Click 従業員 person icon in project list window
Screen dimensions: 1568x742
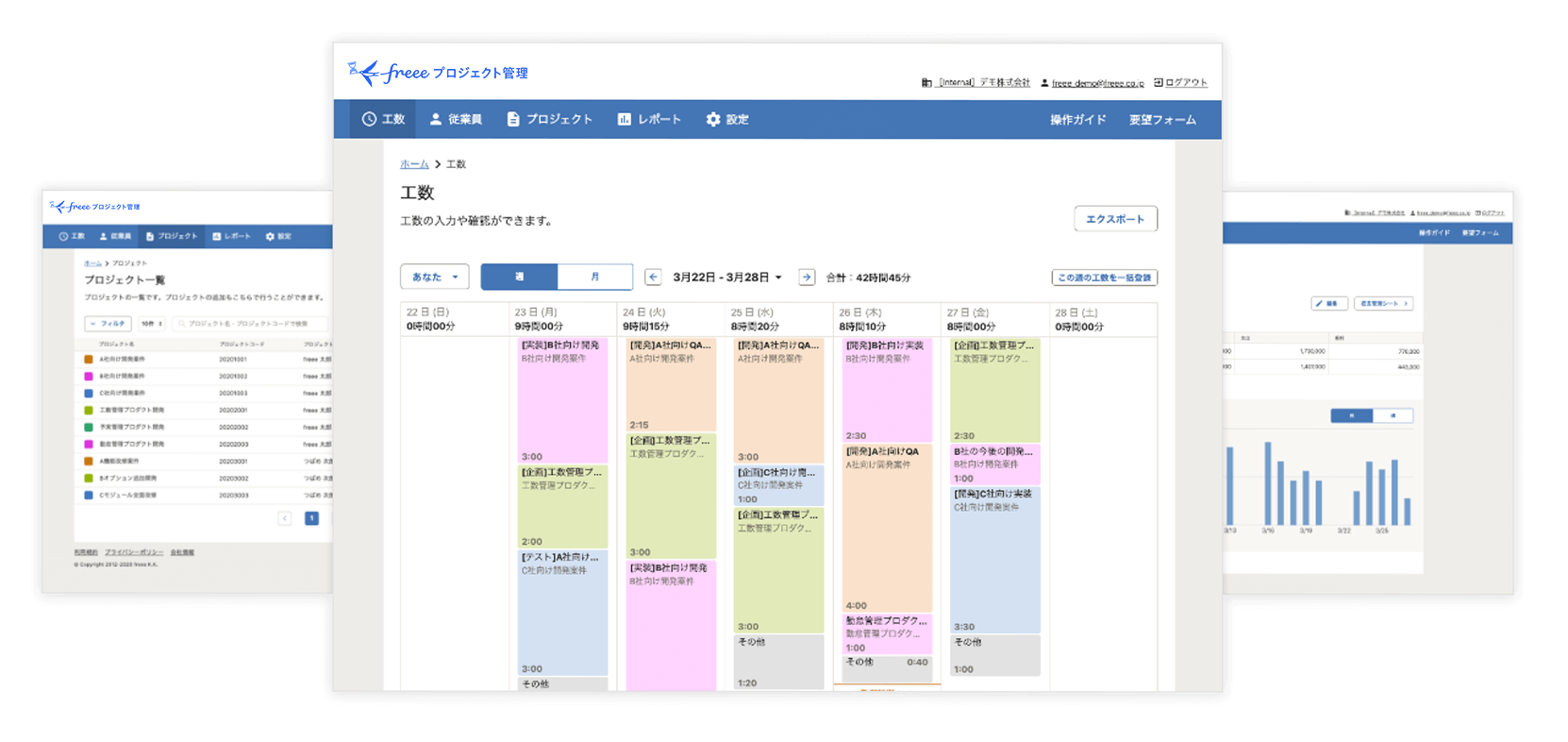pyautogui.click(x=103, y=236)
